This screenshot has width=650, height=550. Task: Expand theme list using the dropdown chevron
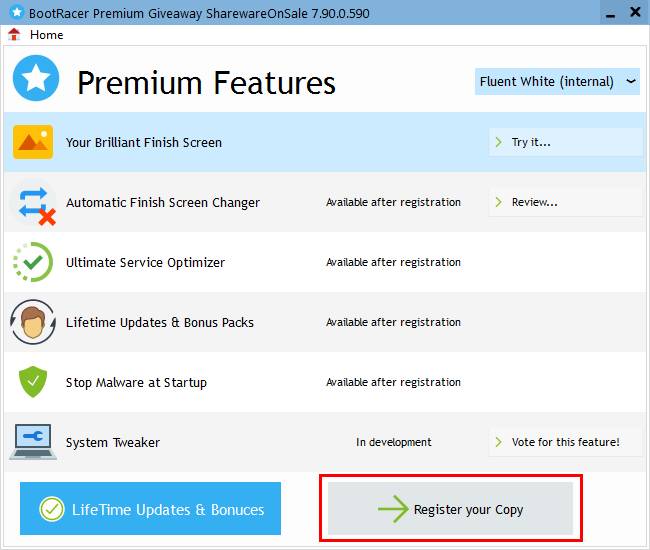tap(631, 81)
